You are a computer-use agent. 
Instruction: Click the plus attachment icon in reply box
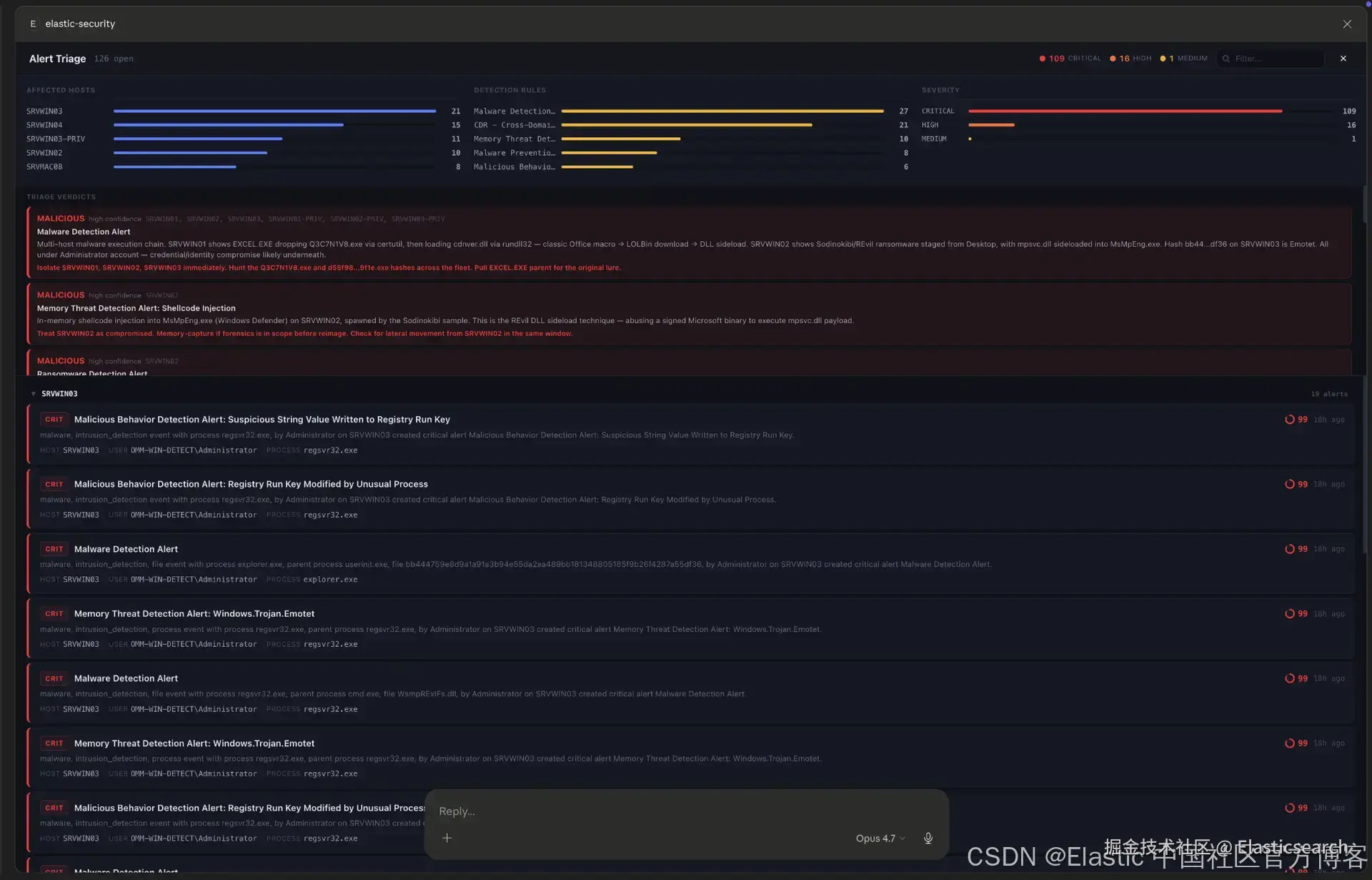447,838
